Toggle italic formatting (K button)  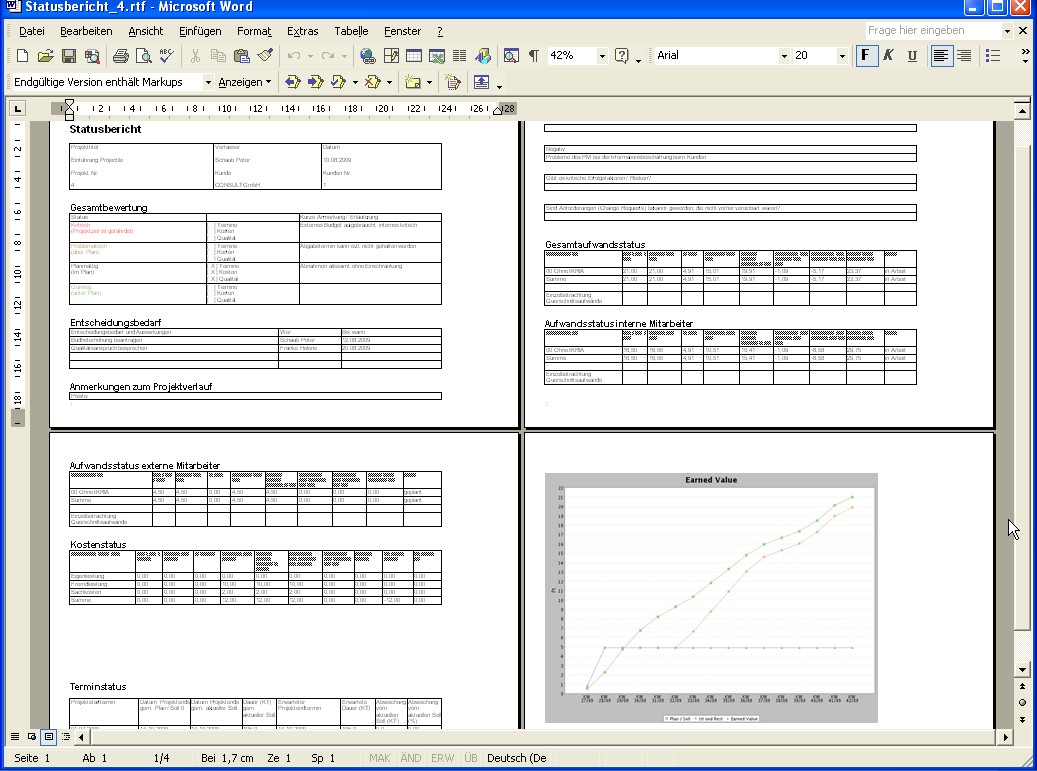pyautogui.click(x=887, y=56)
